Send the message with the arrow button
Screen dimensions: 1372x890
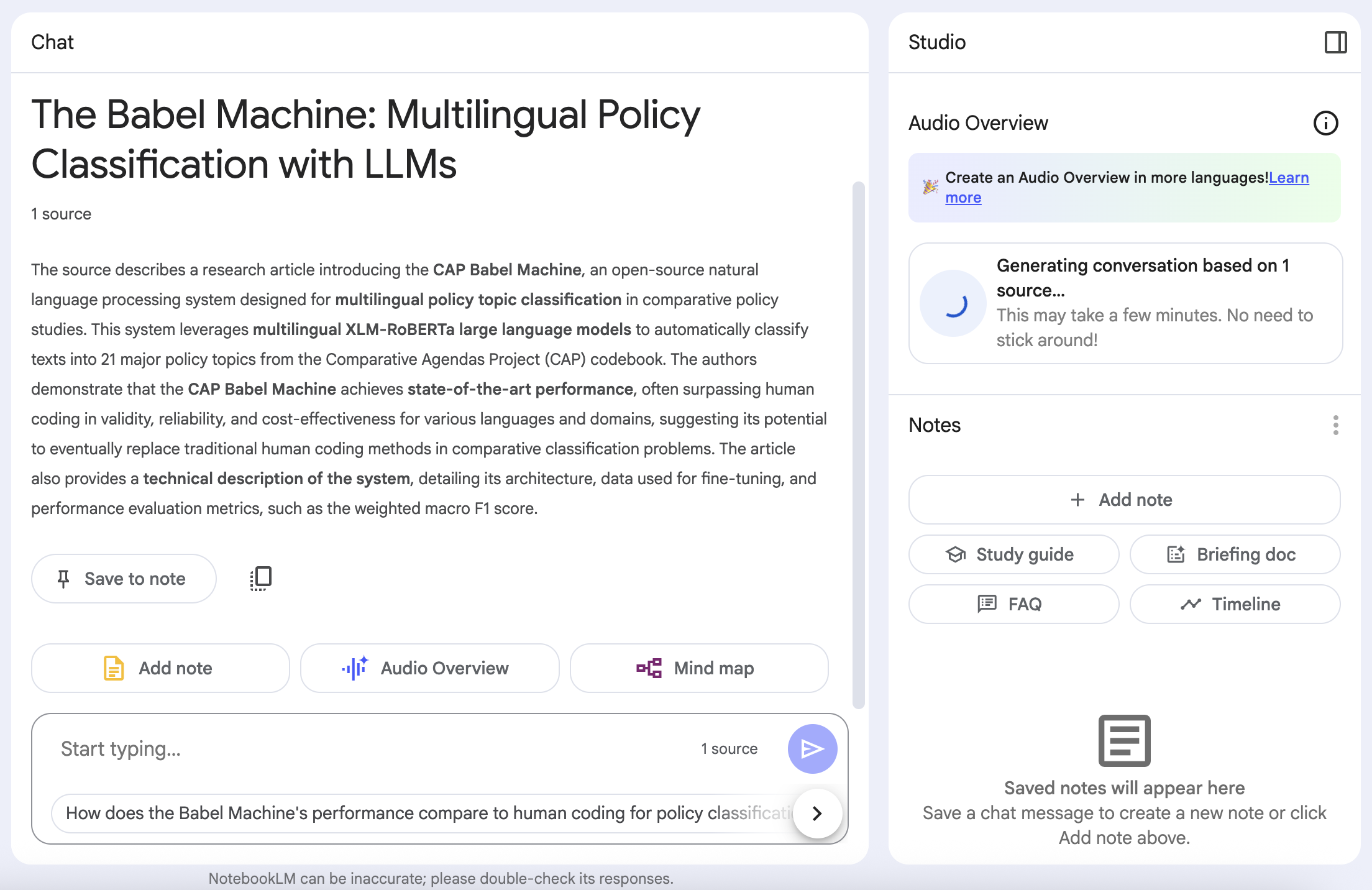[812, 749]
